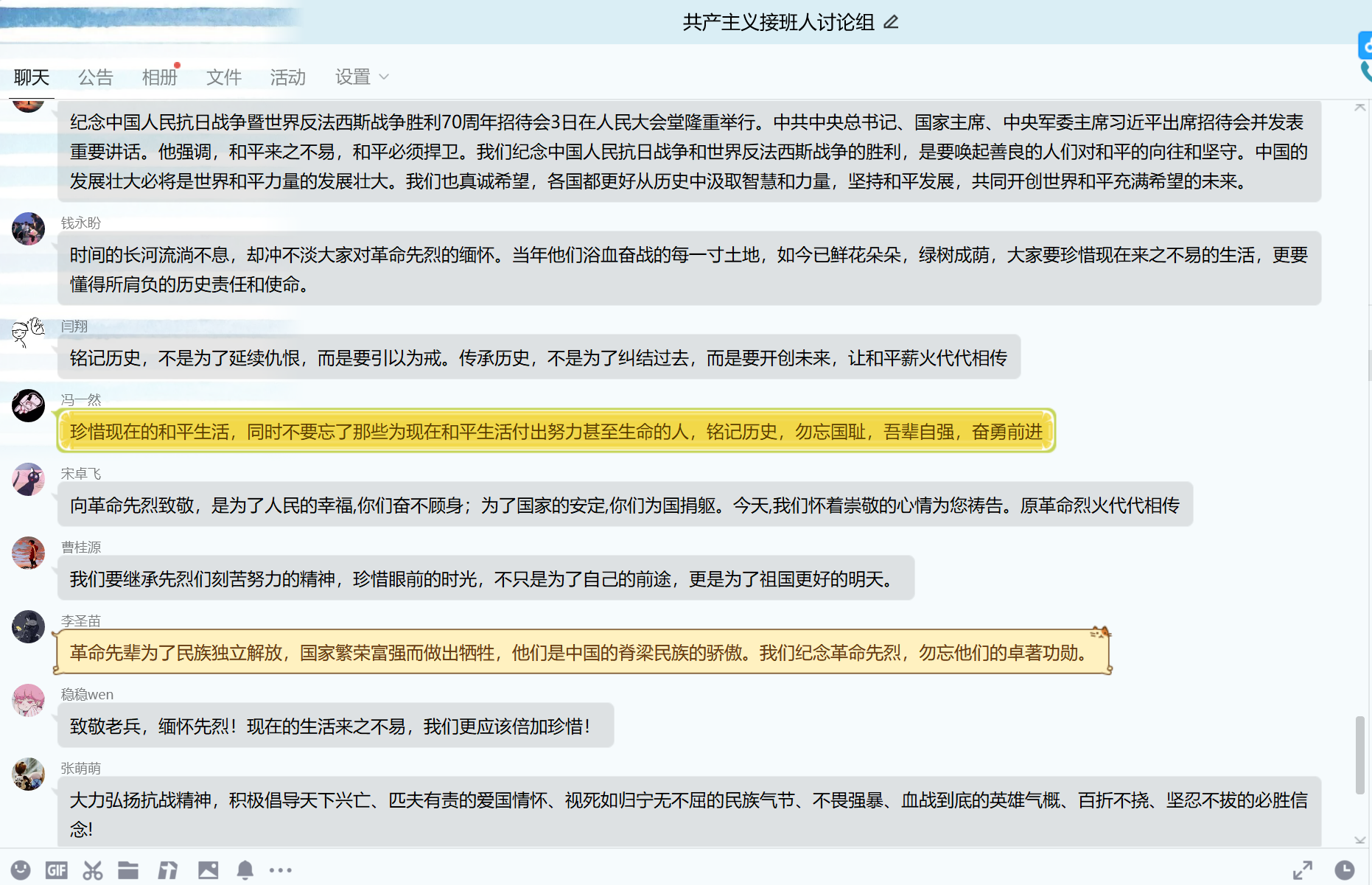The width and height of the screenshot is (1372, 885).
Task: Click sender name 钱永盼
Action: click(80, 223)
